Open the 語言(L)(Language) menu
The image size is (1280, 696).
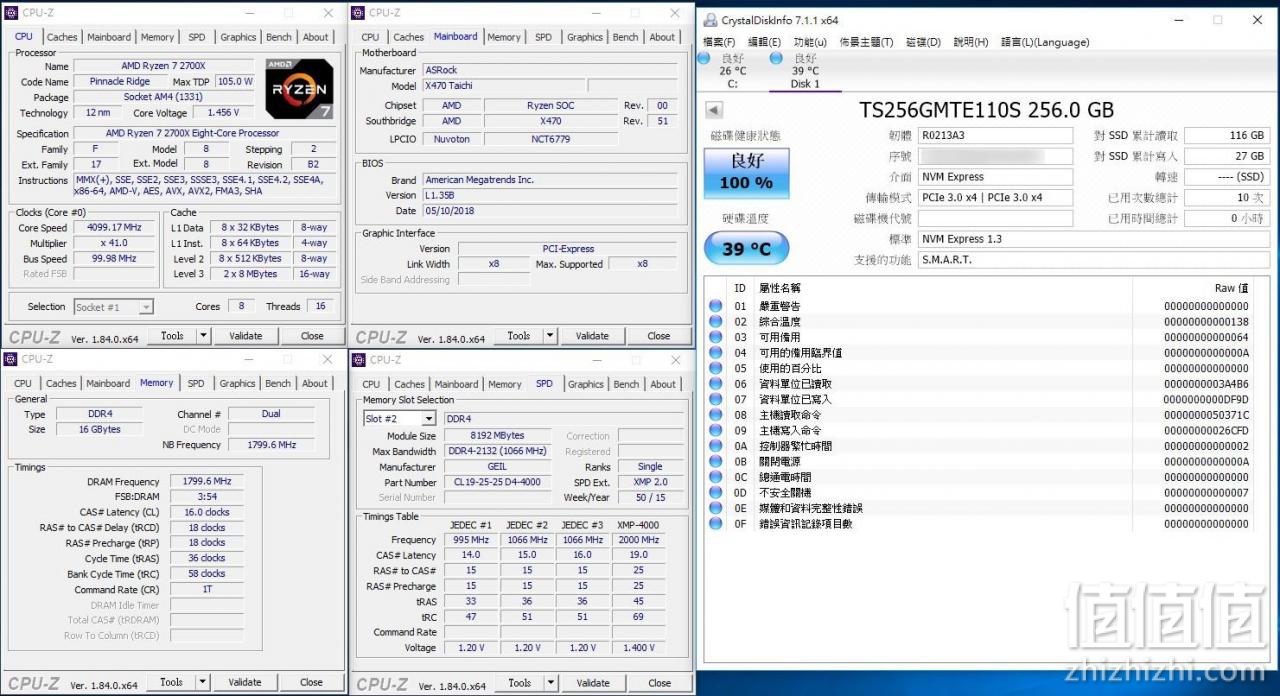(1045, 42)
